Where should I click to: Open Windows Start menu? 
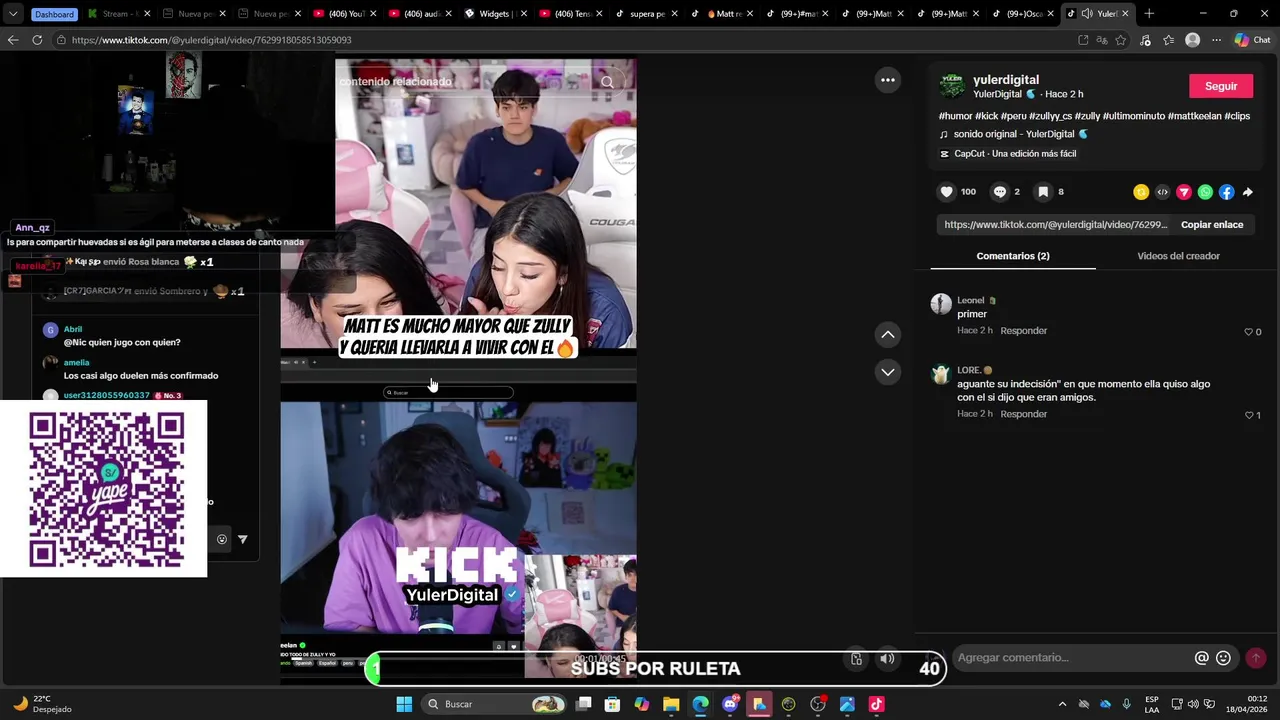(x=404, y=704)
